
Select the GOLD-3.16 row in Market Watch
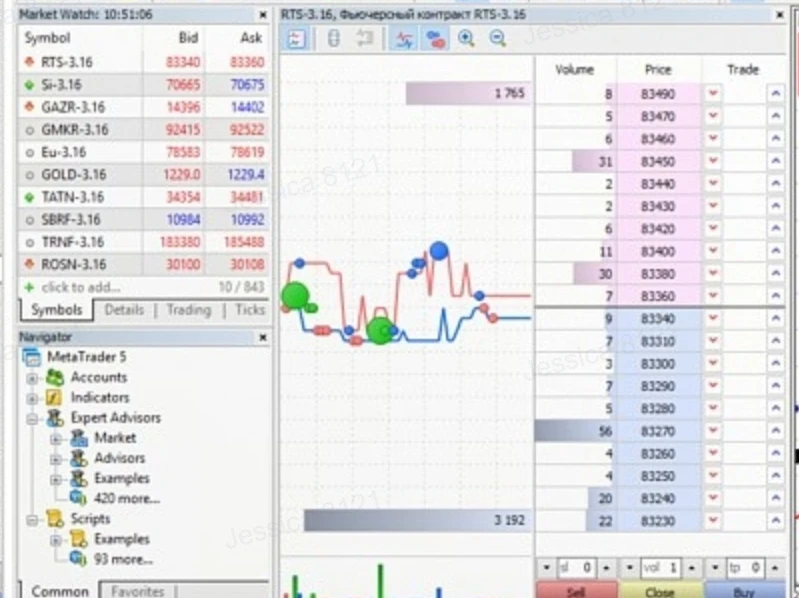tap(144, 175)
